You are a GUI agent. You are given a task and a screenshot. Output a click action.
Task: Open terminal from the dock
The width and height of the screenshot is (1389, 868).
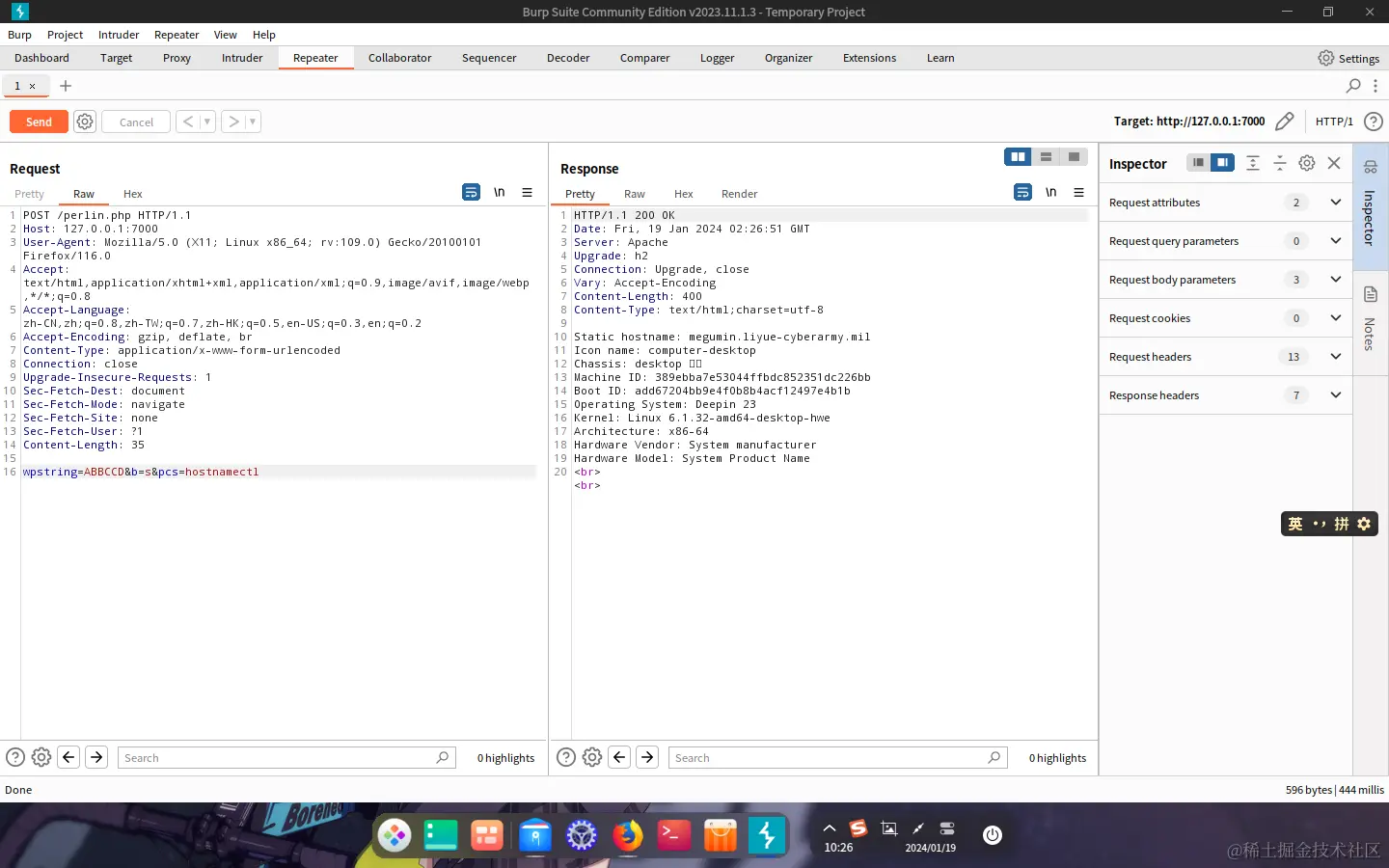pyautogui.click(x=674, y=835)
